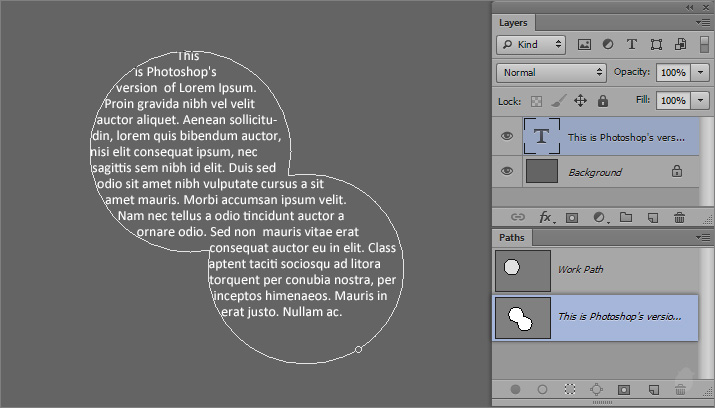The height and width of the screenshot is (408, 715).
Task: Filter layers by type (T) icon
Action: click(x=632, y=45)
